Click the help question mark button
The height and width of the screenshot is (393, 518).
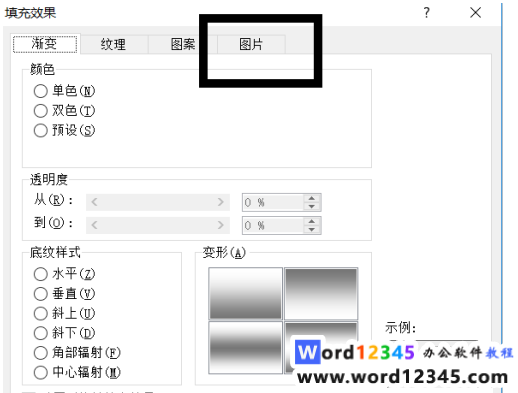427,13
